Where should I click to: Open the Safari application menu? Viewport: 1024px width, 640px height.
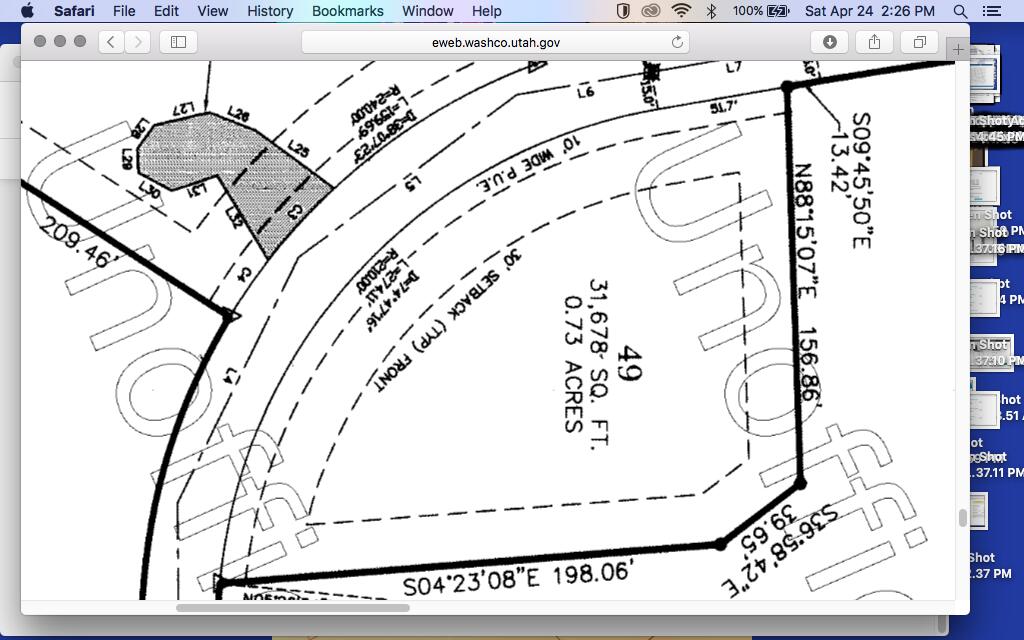pyautogui.click(x=74, y=10)
